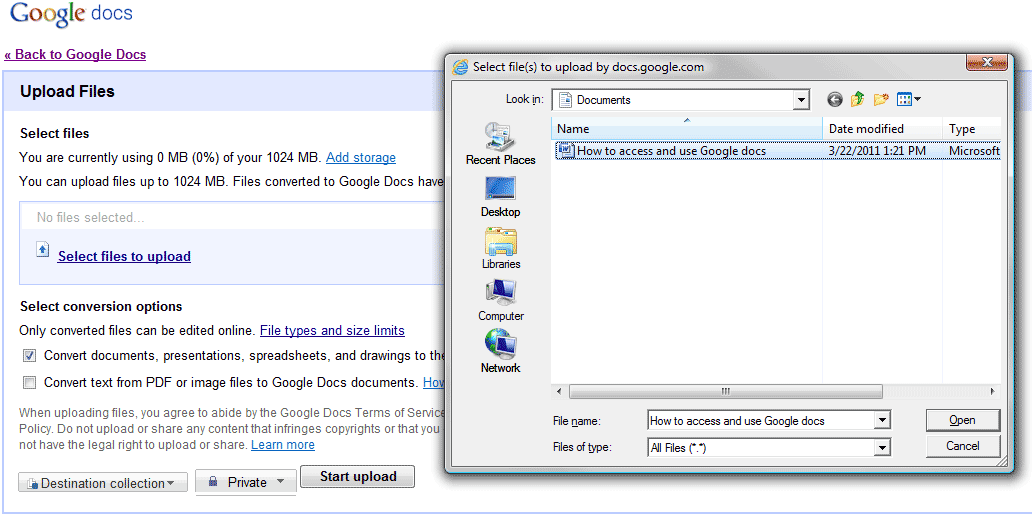
Task: Open the Add storage link
Action: pyautogui.click(x=361, y=157)
